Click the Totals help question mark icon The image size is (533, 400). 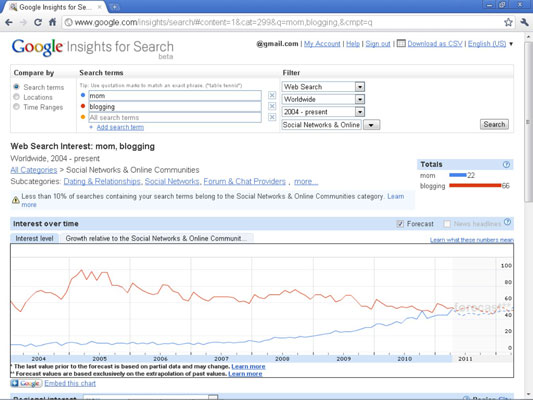(506, 164)
